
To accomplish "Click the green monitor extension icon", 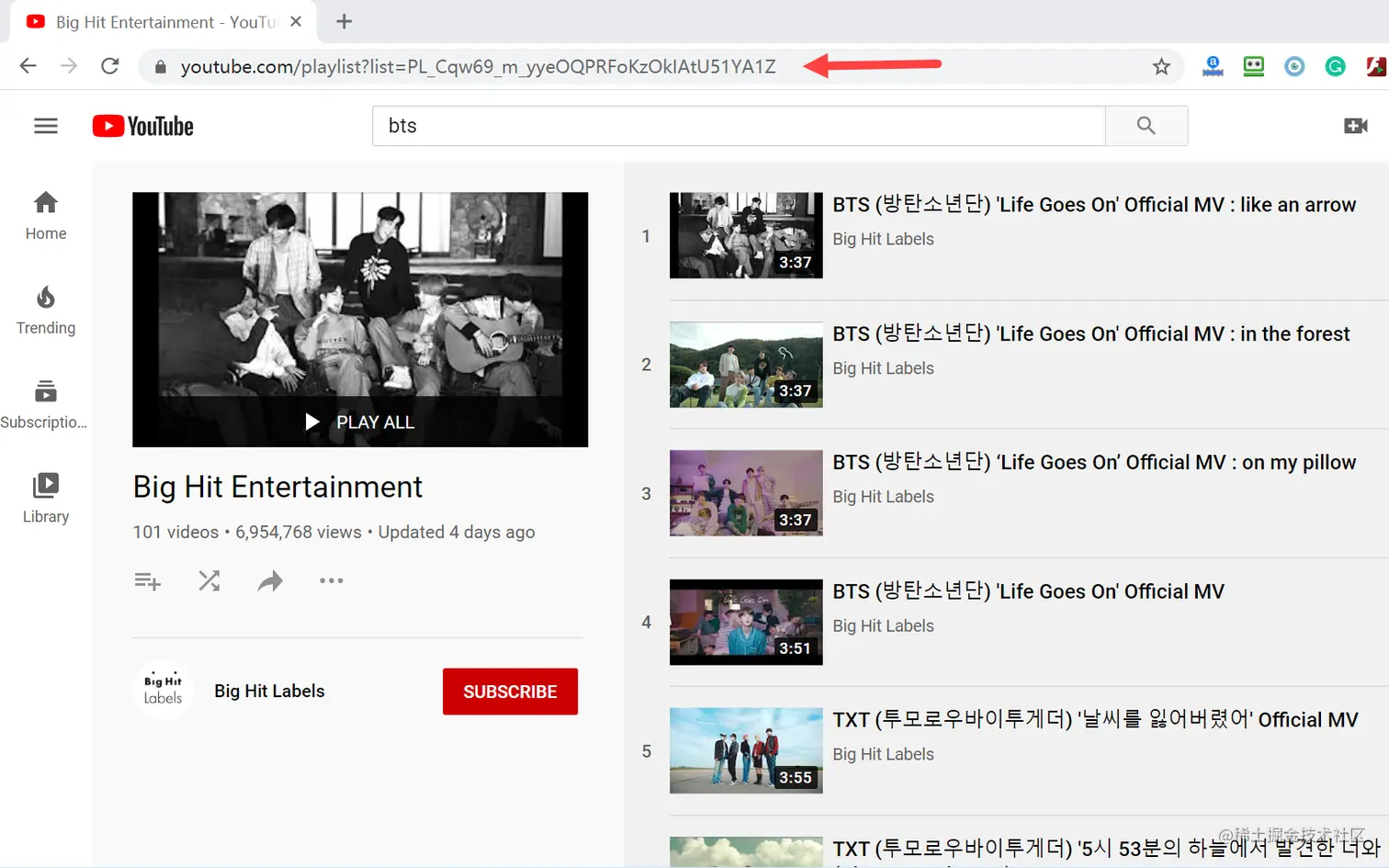I will coord(1254,66).
